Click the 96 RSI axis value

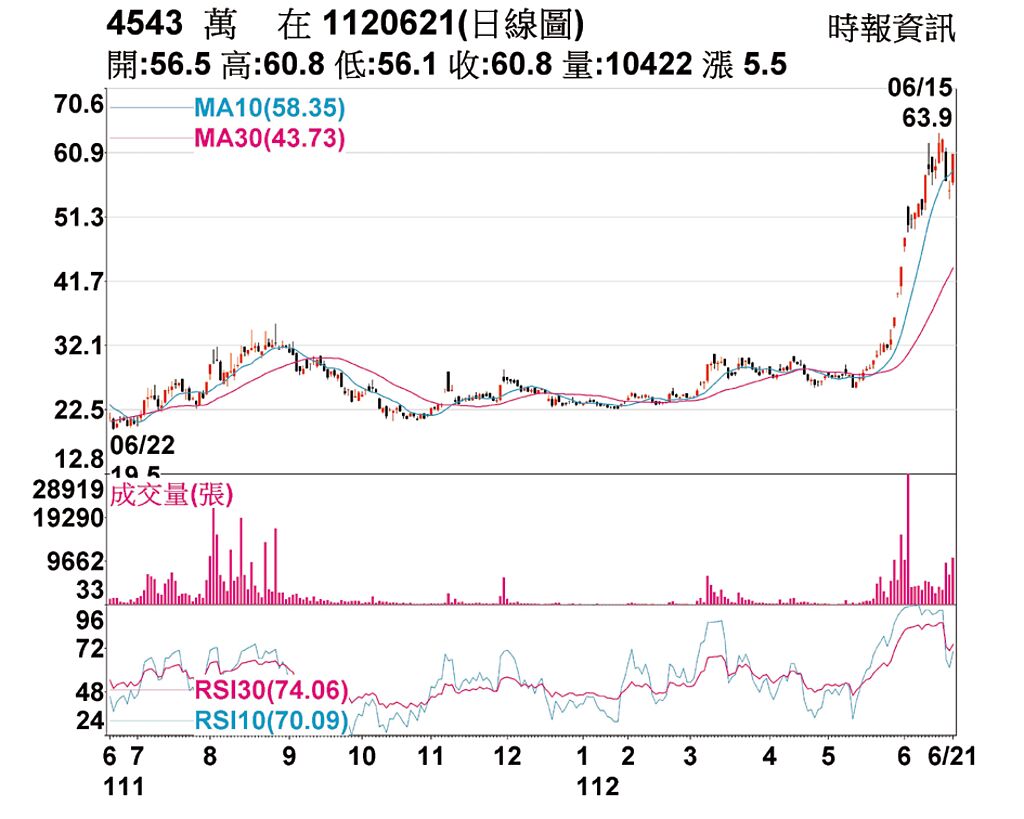click(x=91, y=620)
